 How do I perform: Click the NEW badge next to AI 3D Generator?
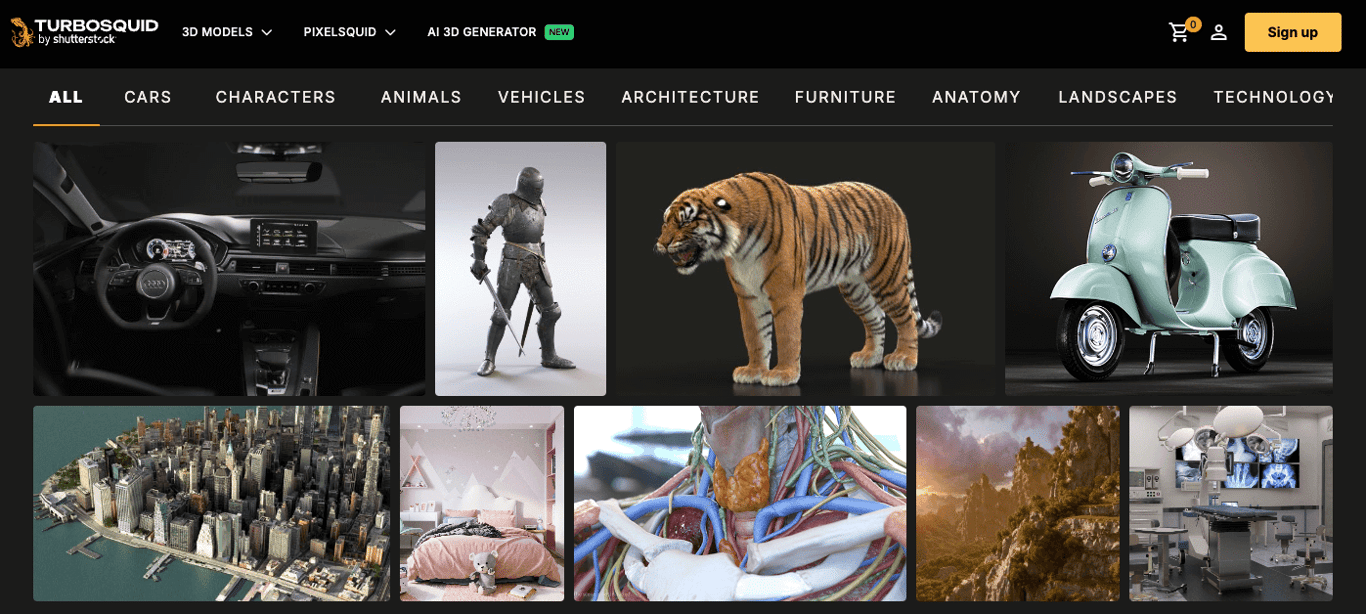pos(559,31)
